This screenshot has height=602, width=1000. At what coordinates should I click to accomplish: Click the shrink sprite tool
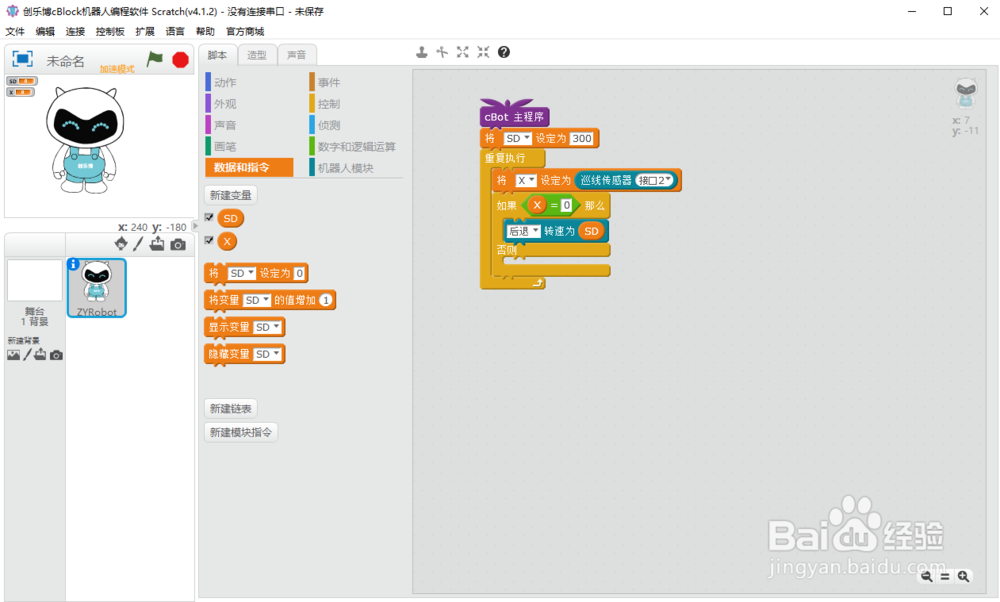click(x=483, y=51)
